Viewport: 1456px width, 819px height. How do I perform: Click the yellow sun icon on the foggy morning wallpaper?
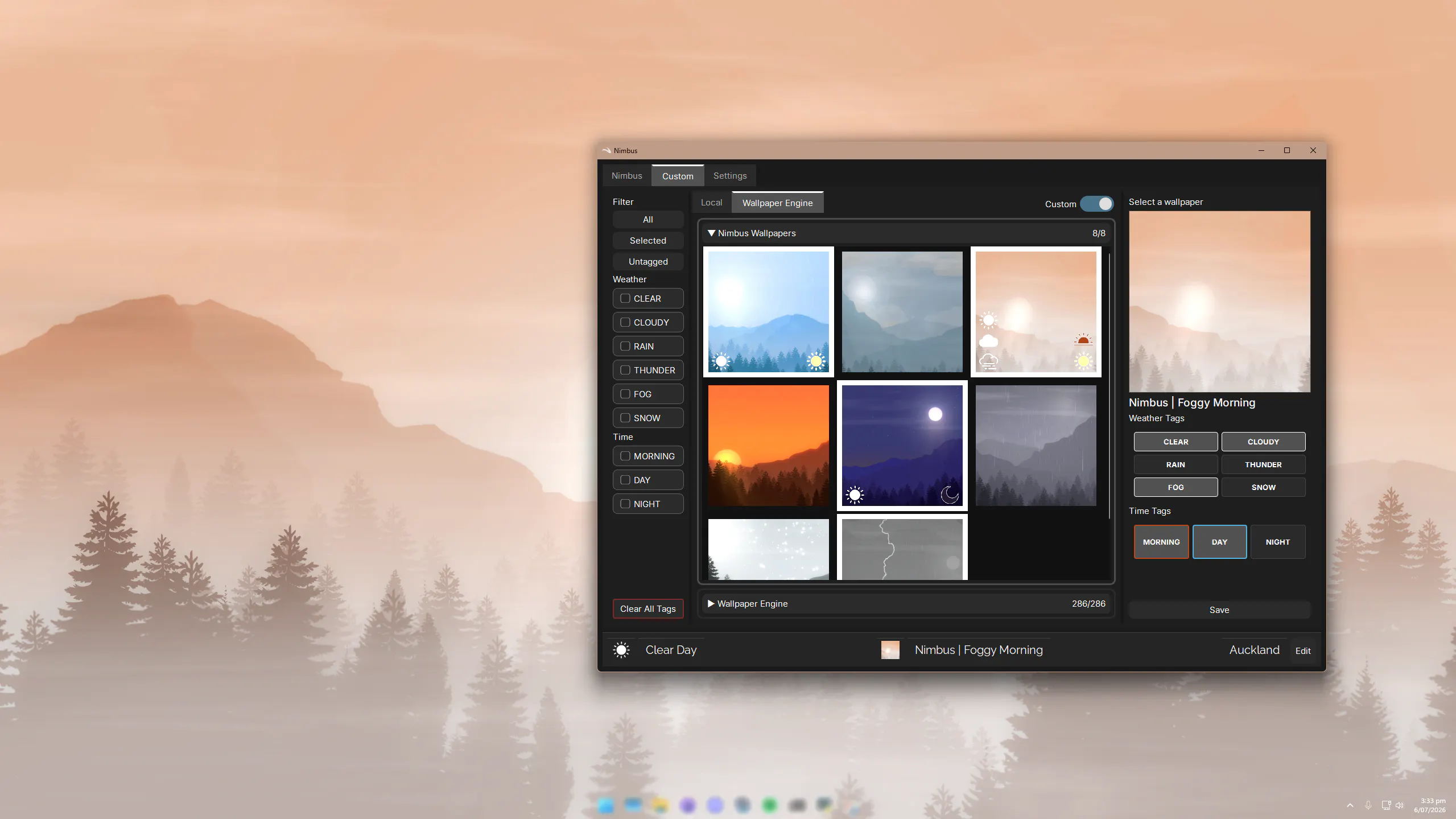(x=1083, y=361)
